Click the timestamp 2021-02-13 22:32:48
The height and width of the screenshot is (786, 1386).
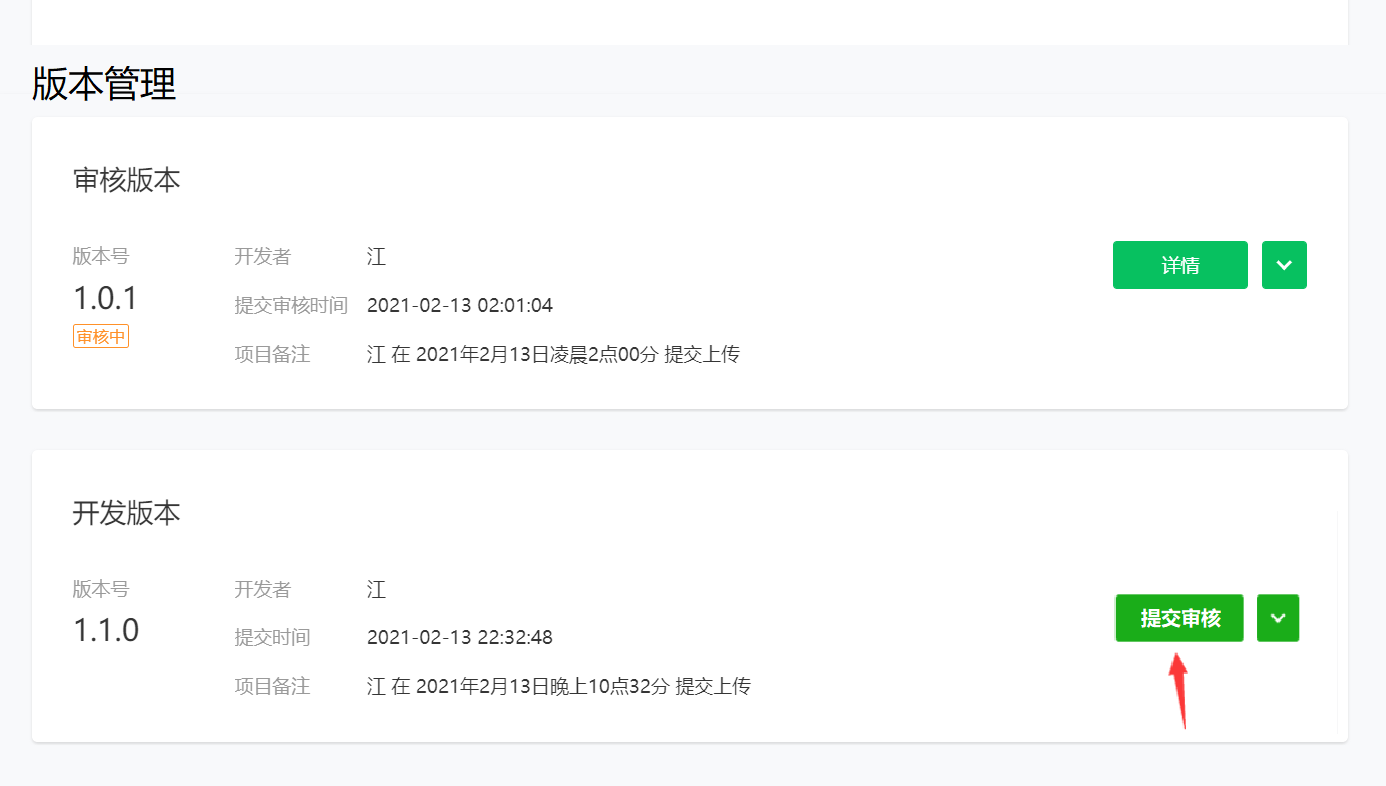pos(460,638)
